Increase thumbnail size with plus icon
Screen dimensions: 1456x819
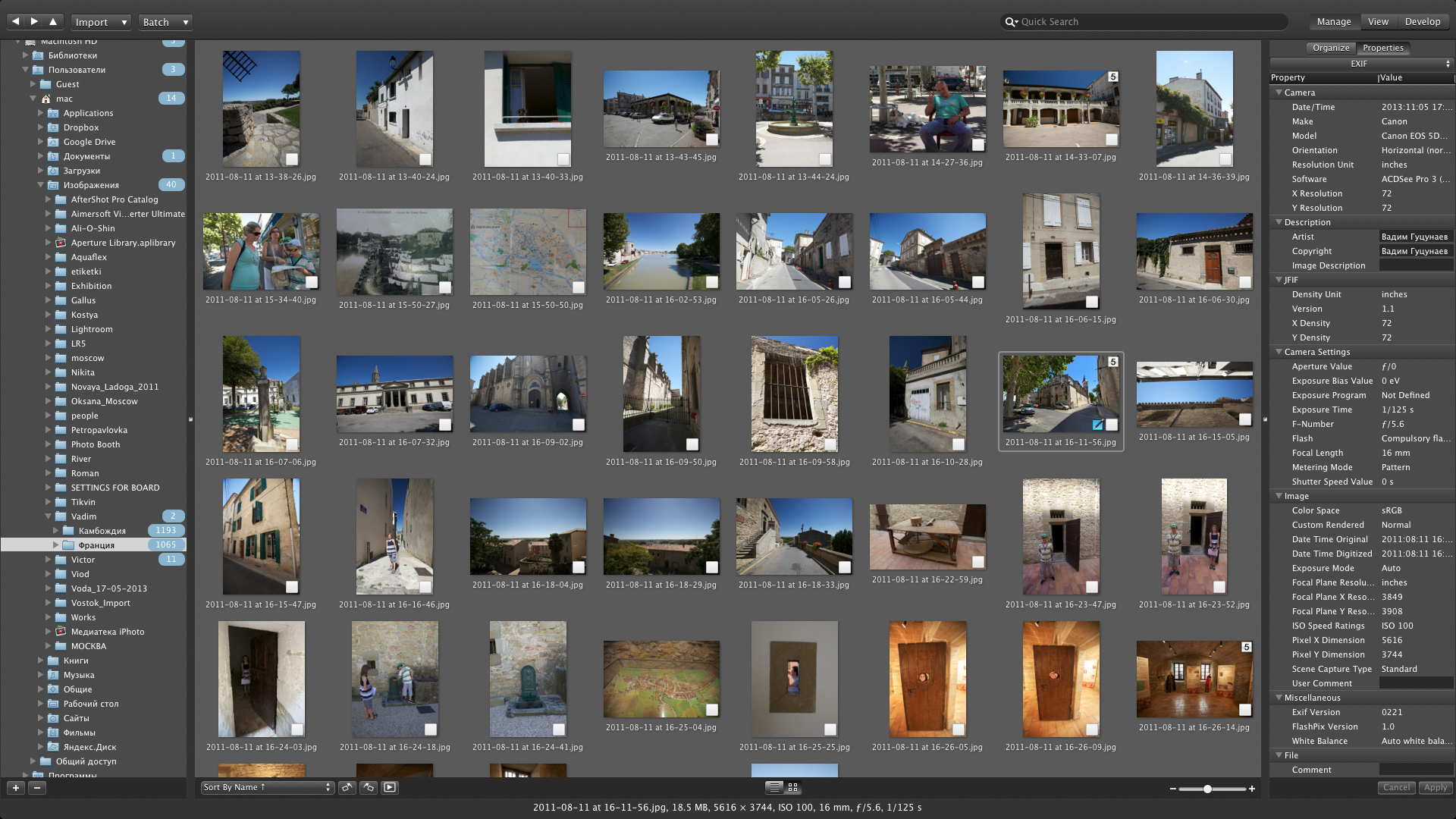click(1252, 789)
